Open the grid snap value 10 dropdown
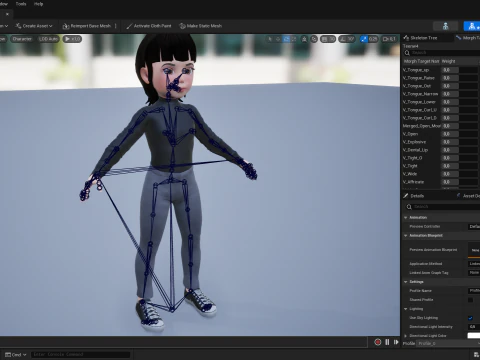Screen dimensions: 480x360 332,39
